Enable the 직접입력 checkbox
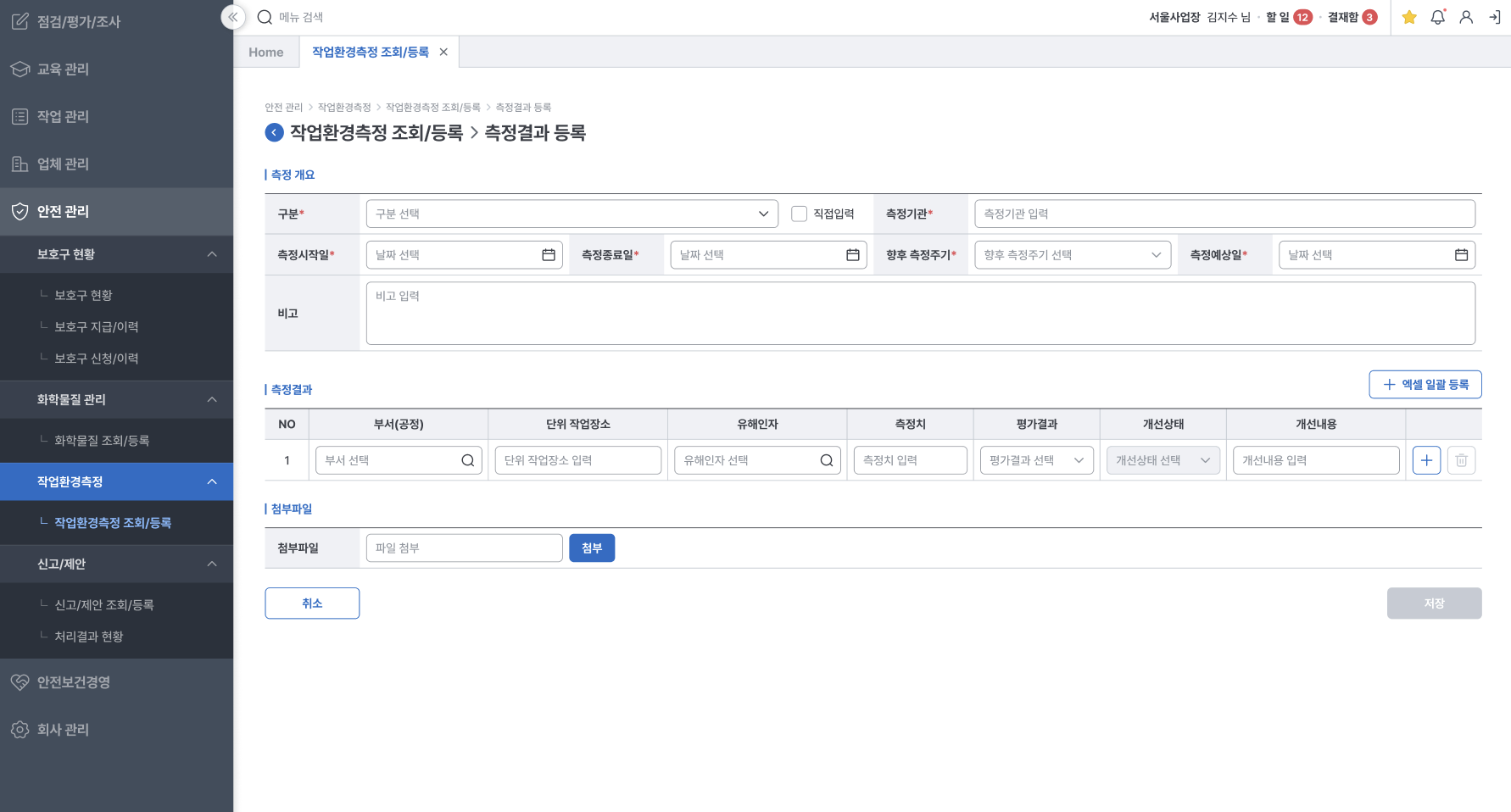The height and width of the screenshot is (812, 1511). point(799,214)
